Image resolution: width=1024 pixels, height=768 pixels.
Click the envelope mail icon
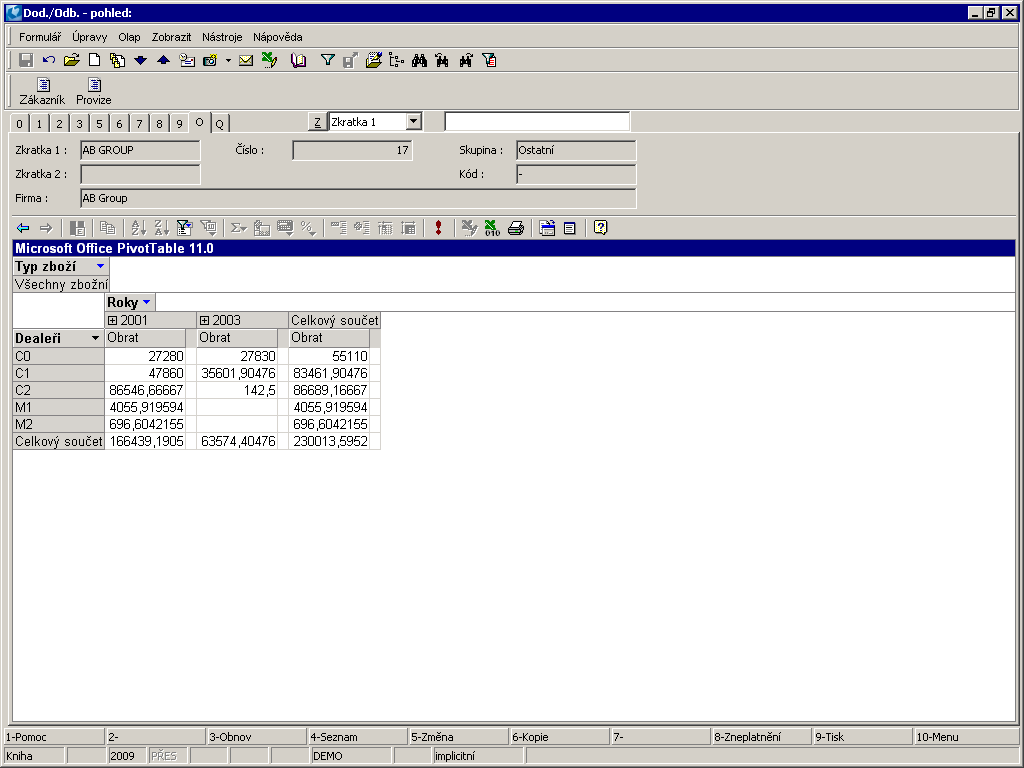pyautogui.click(x=246, y=60)
